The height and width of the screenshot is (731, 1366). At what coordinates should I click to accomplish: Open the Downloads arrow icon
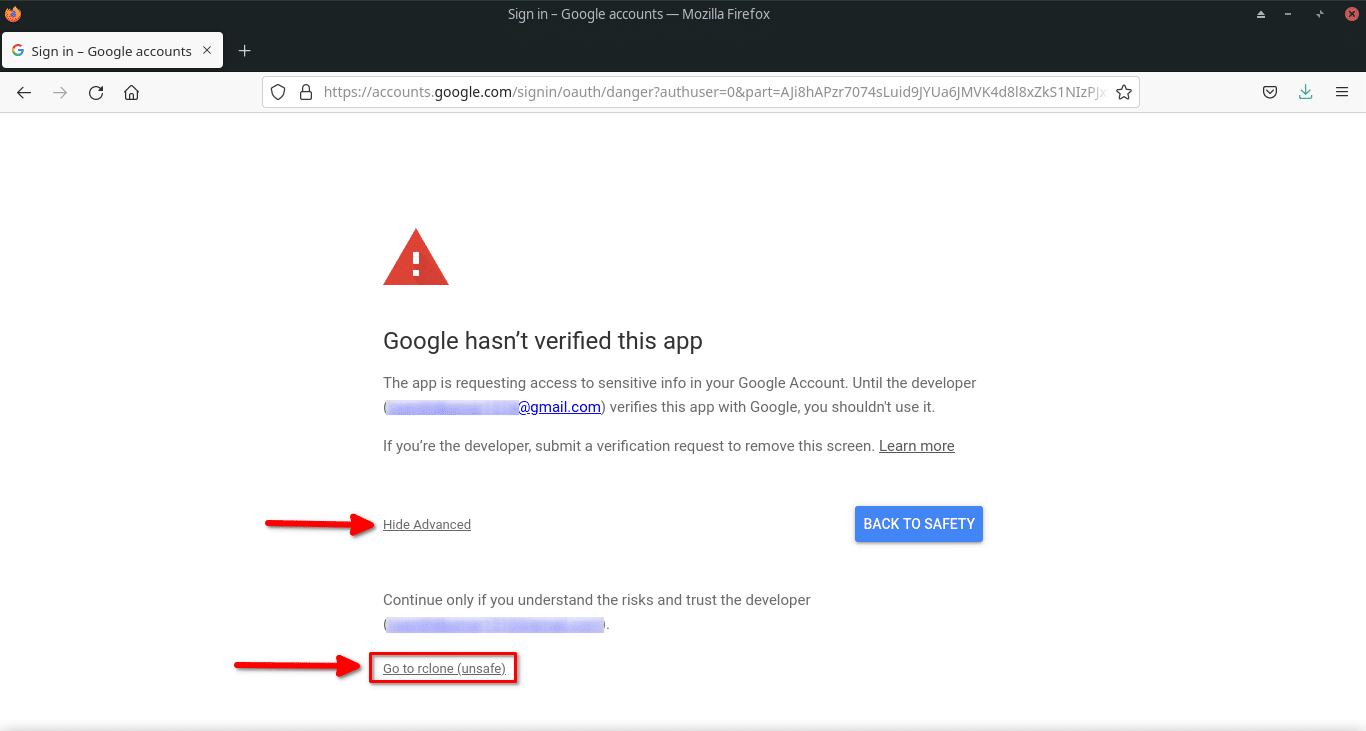[1305, 92]
